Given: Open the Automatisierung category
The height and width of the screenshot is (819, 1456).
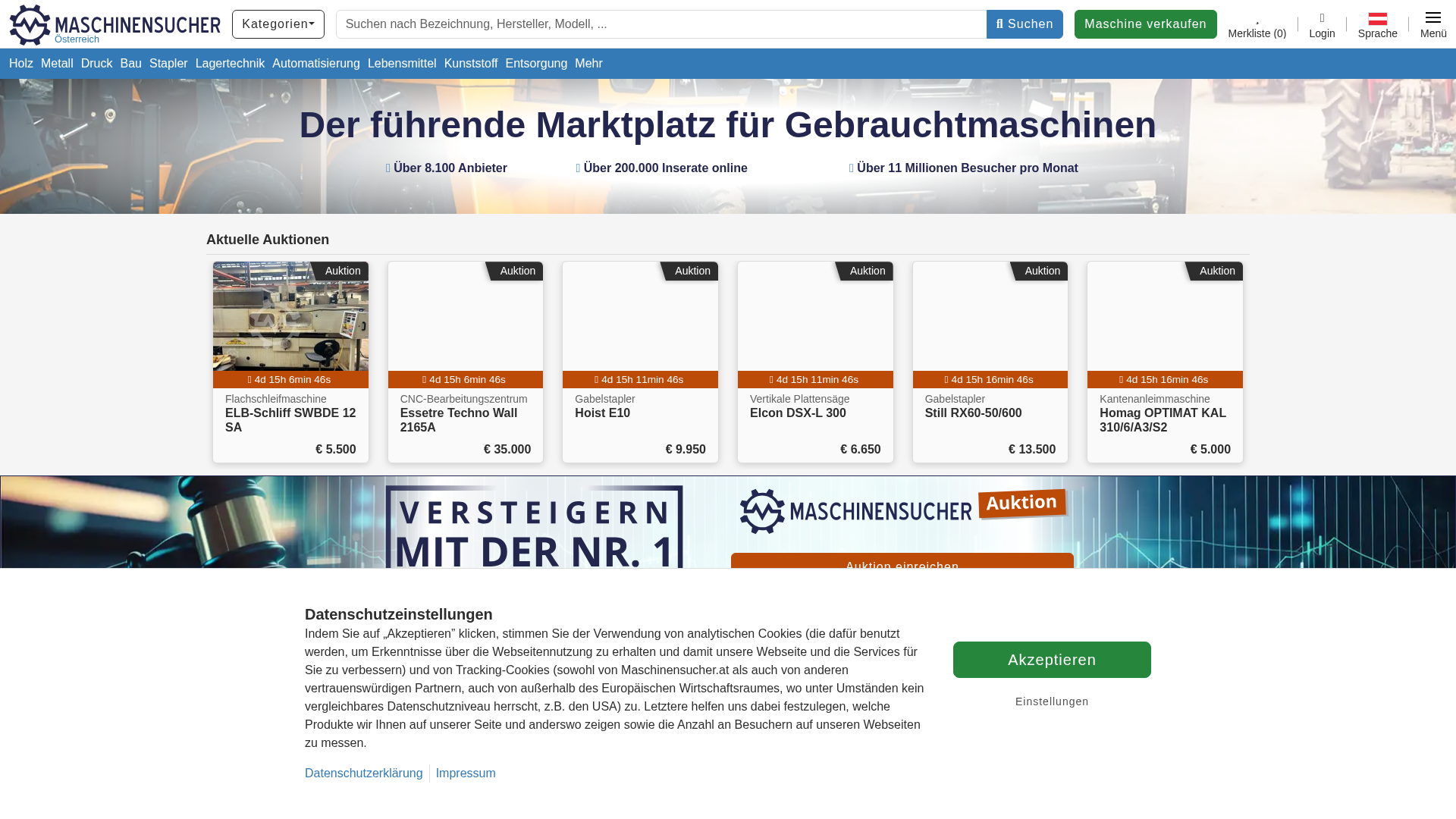Looking at the screenshot, I should coord(316,64).
